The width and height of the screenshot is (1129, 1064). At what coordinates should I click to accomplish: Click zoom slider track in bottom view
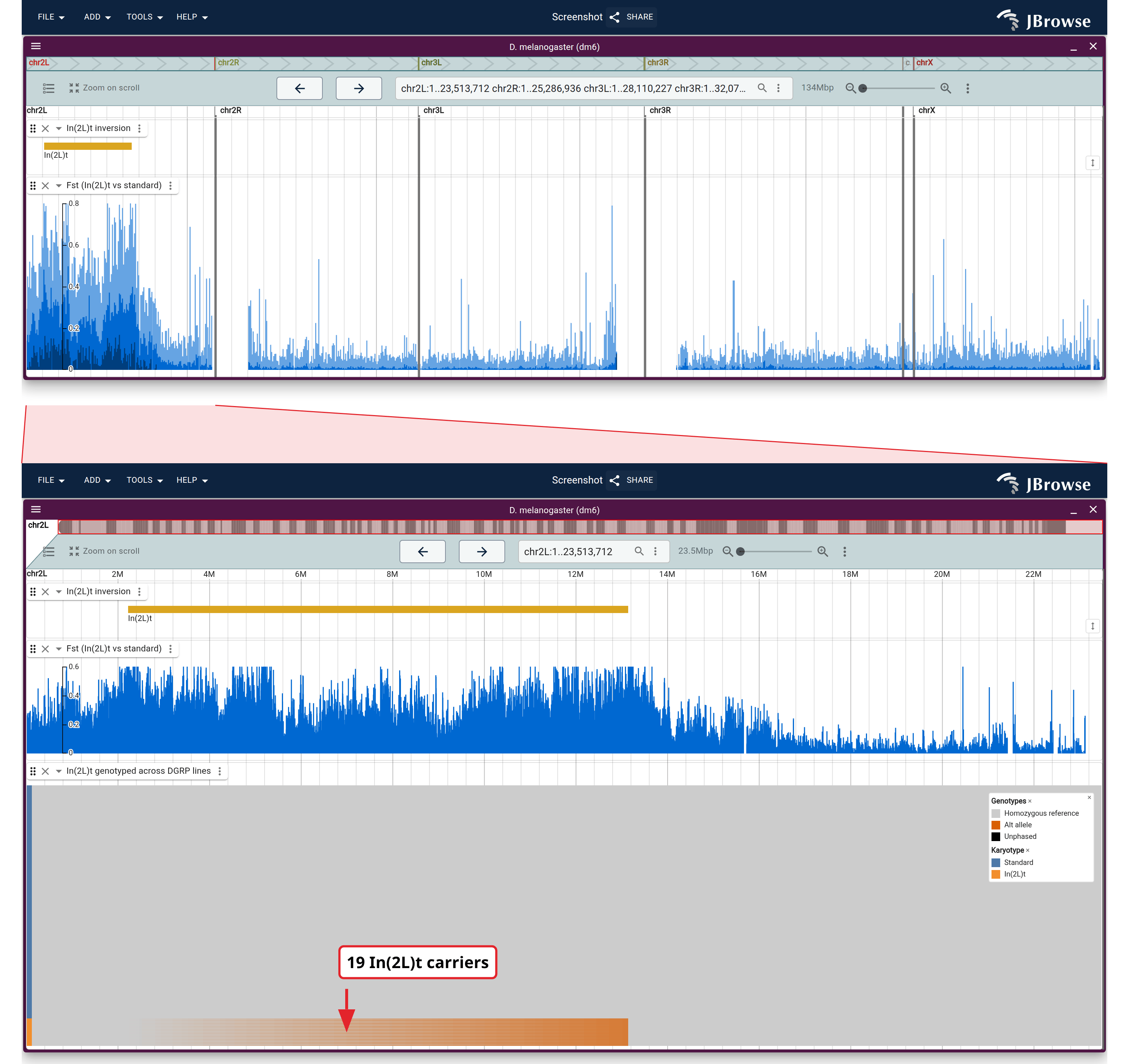click(775, 551)
